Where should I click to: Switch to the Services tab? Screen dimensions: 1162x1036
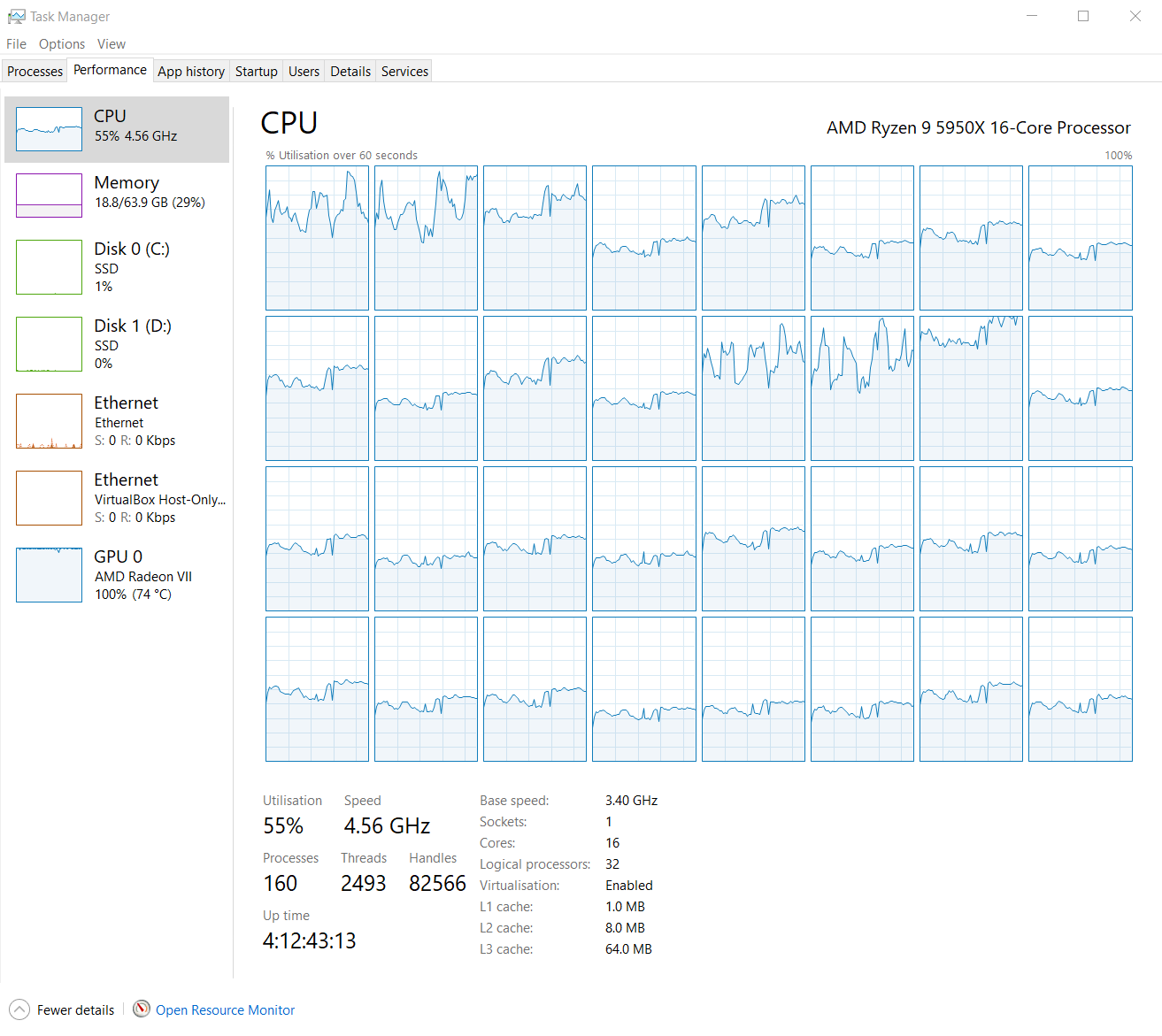click(x=404, y=72)
